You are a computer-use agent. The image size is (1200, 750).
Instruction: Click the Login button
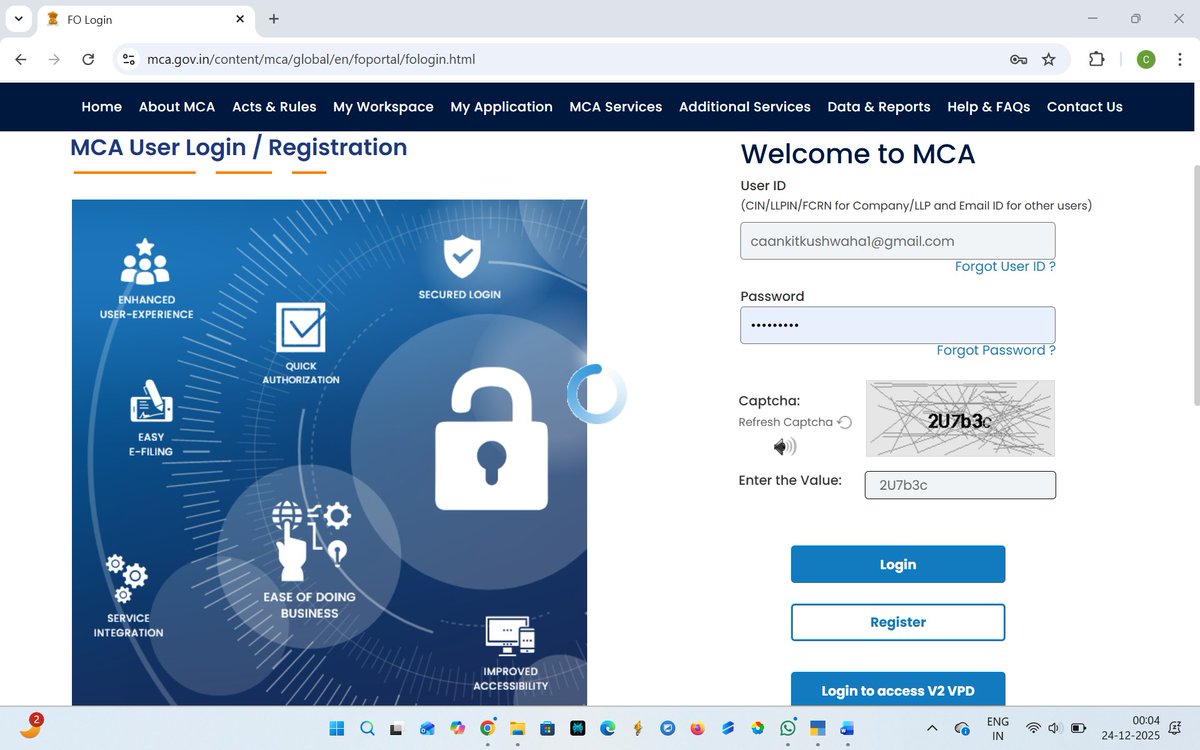[898, 564]
